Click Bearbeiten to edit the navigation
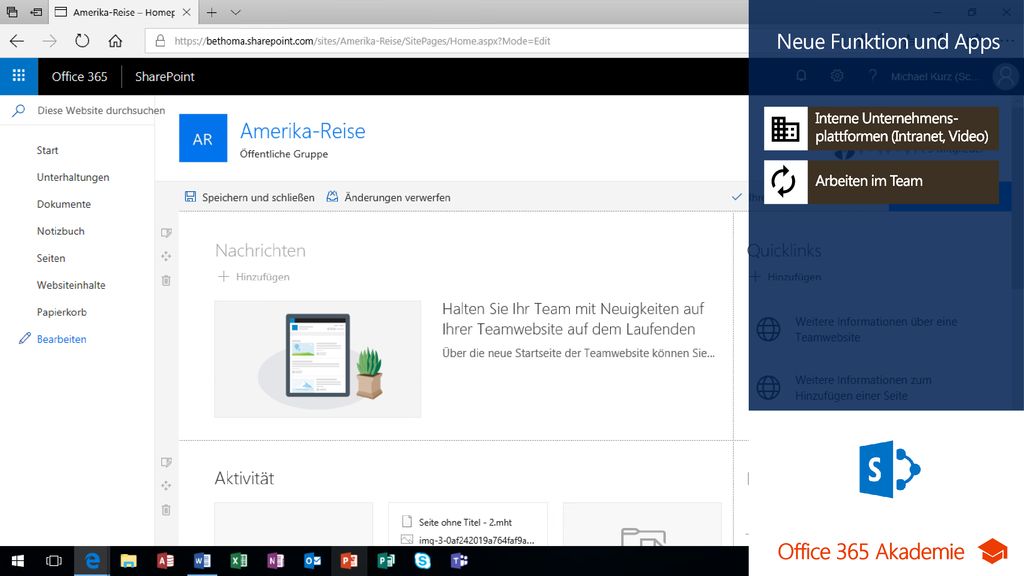This screenshot has width=1024, height=576. tap(61, 339)
